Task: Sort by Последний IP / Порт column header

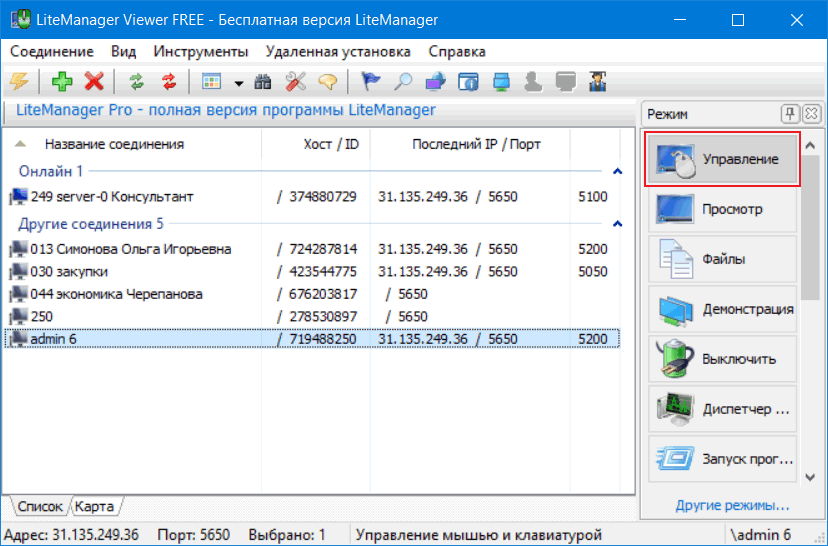Action: pyautogui.click(x=476, y=144)
